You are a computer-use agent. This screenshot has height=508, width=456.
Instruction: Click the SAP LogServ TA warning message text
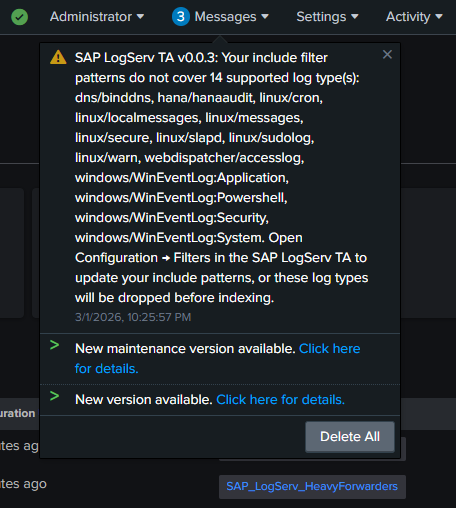click(222, 178)
